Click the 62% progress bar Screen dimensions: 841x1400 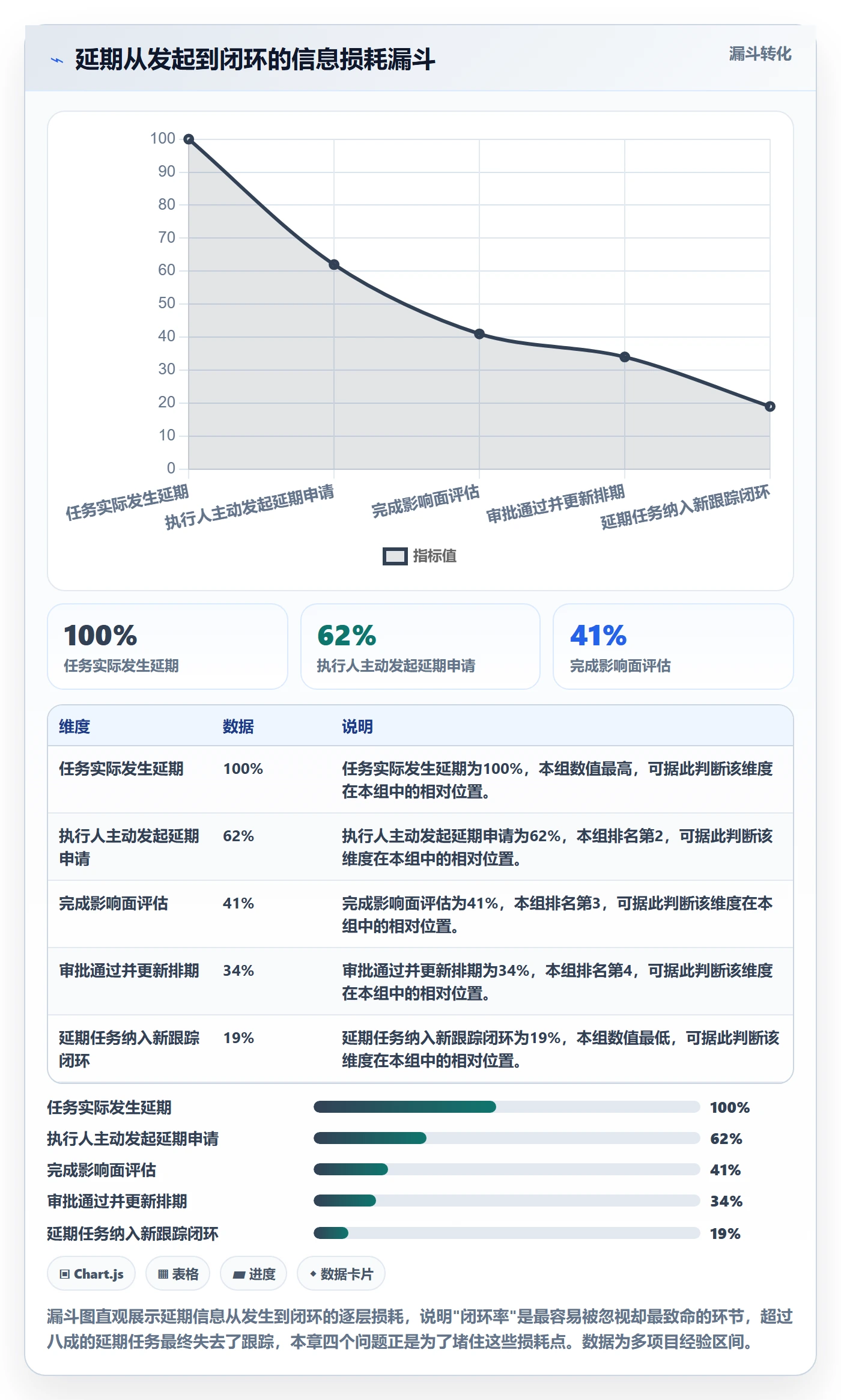point(507,1138)
